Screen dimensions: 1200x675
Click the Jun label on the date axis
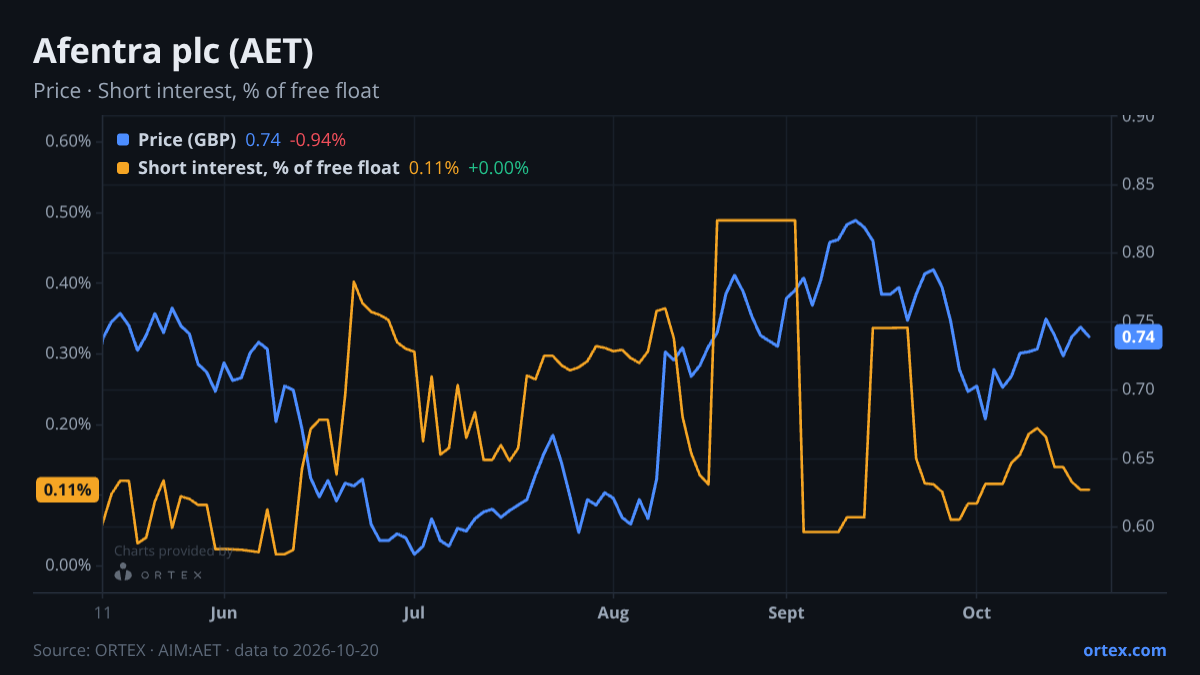click(x=224, y=613)
